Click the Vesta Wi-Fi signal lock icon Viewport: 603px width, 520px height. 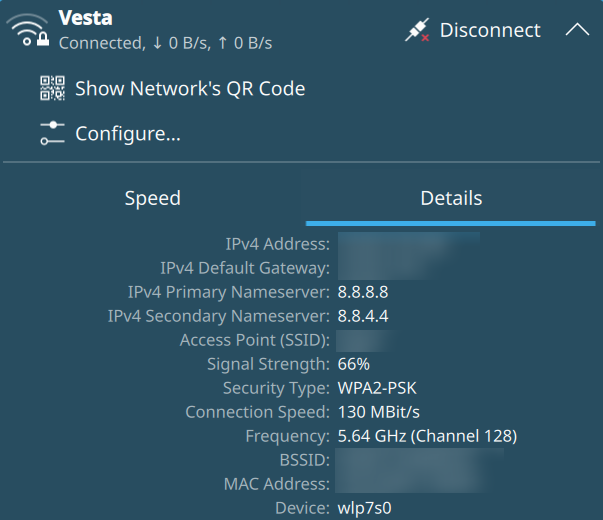32,30
